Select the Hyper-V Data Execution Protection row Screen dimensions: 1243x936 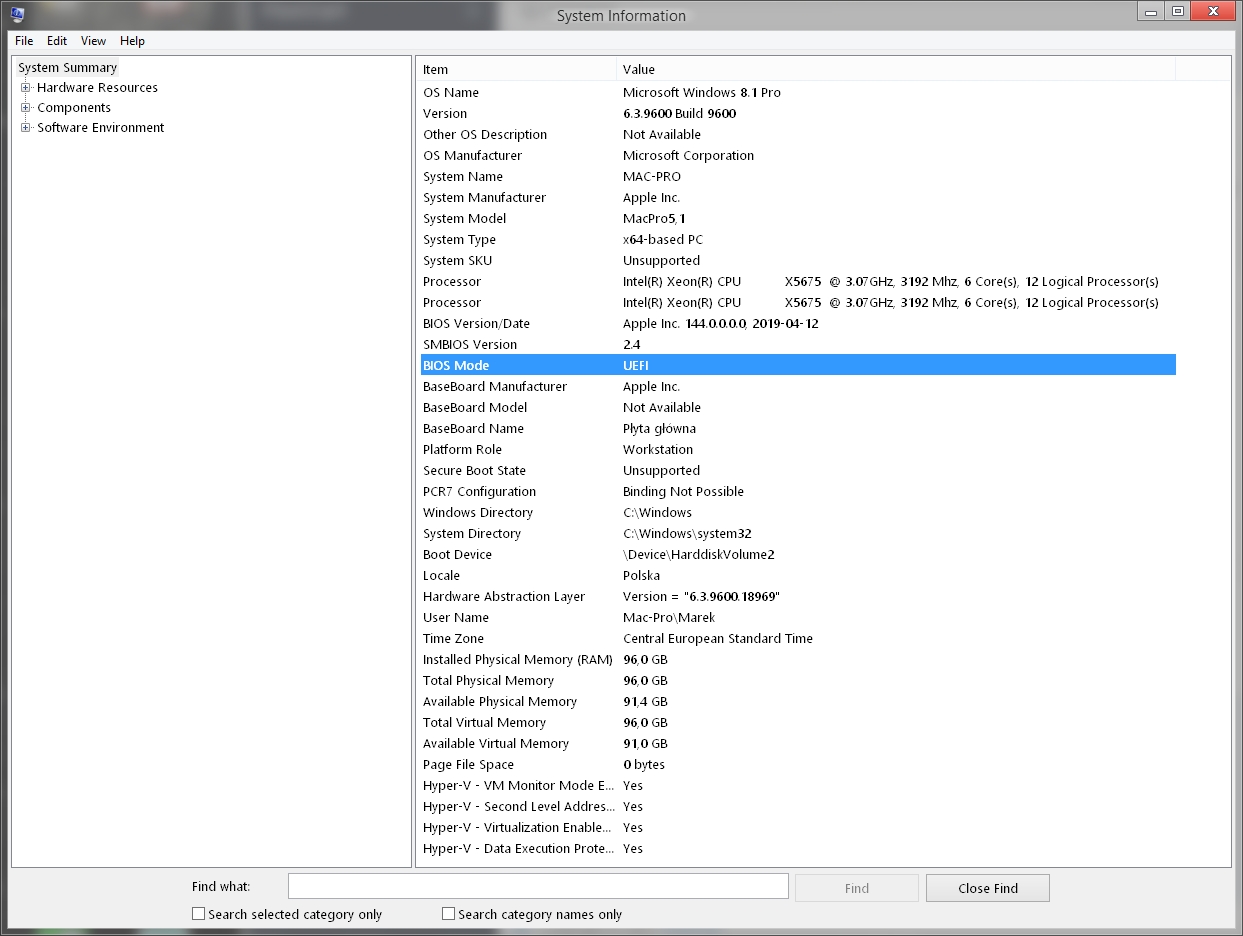798,849
